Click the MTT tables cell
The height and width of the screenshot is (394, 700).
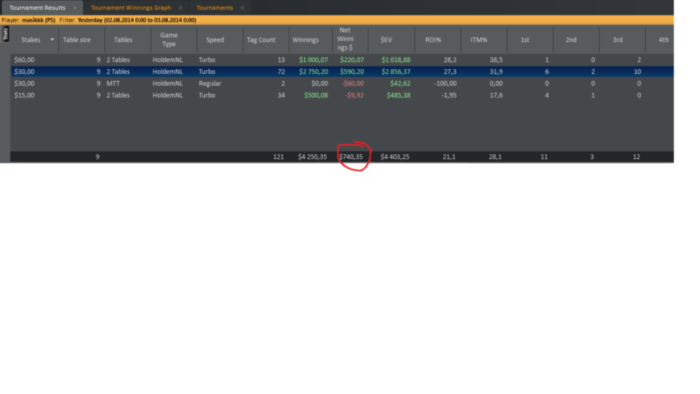(113, 83)
